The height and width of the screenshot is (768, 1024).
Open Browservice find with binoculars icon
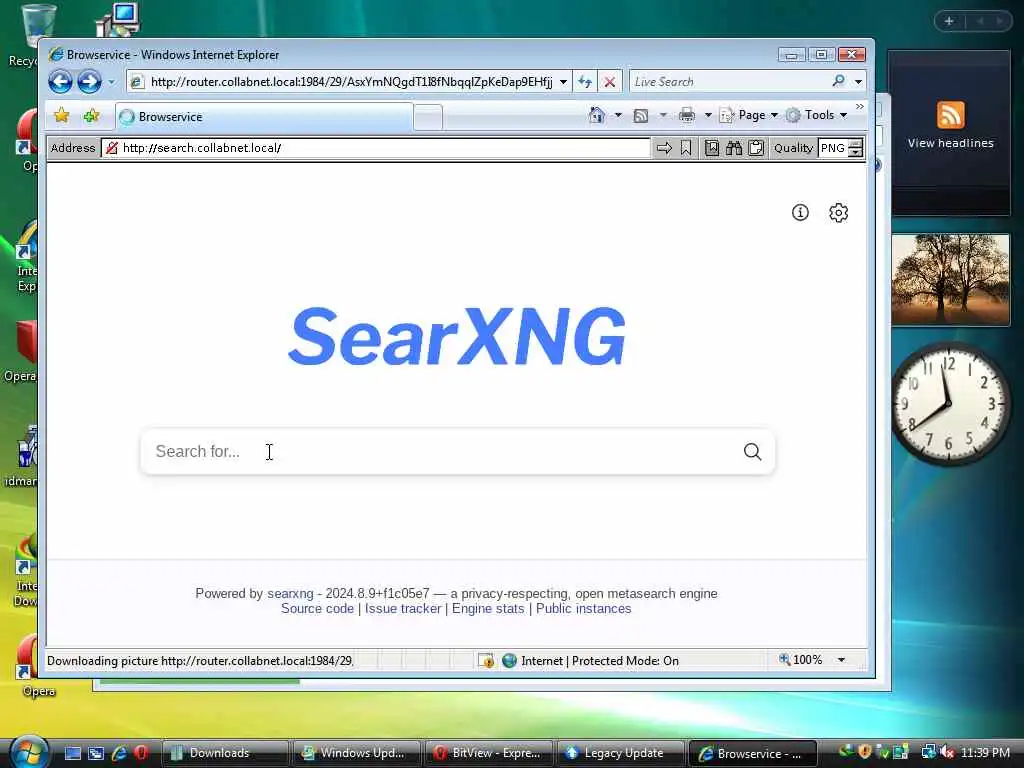point(733,148)
